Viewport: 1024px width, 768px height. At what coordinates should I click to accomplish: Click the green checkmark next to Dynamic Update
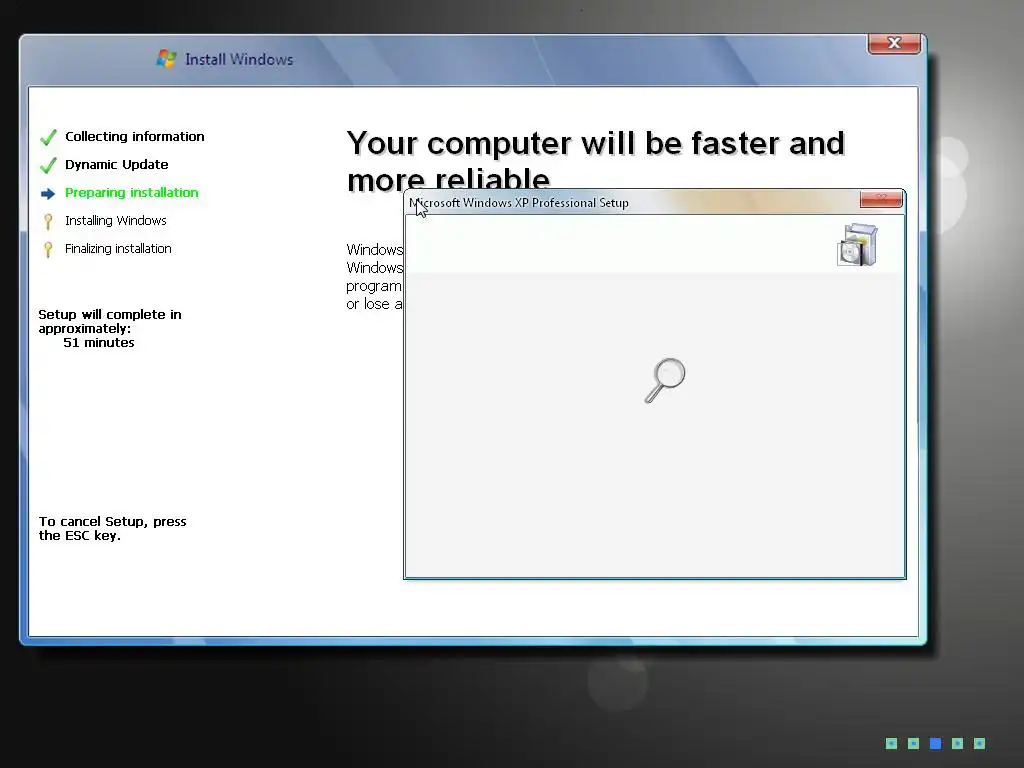coord(48,165)
